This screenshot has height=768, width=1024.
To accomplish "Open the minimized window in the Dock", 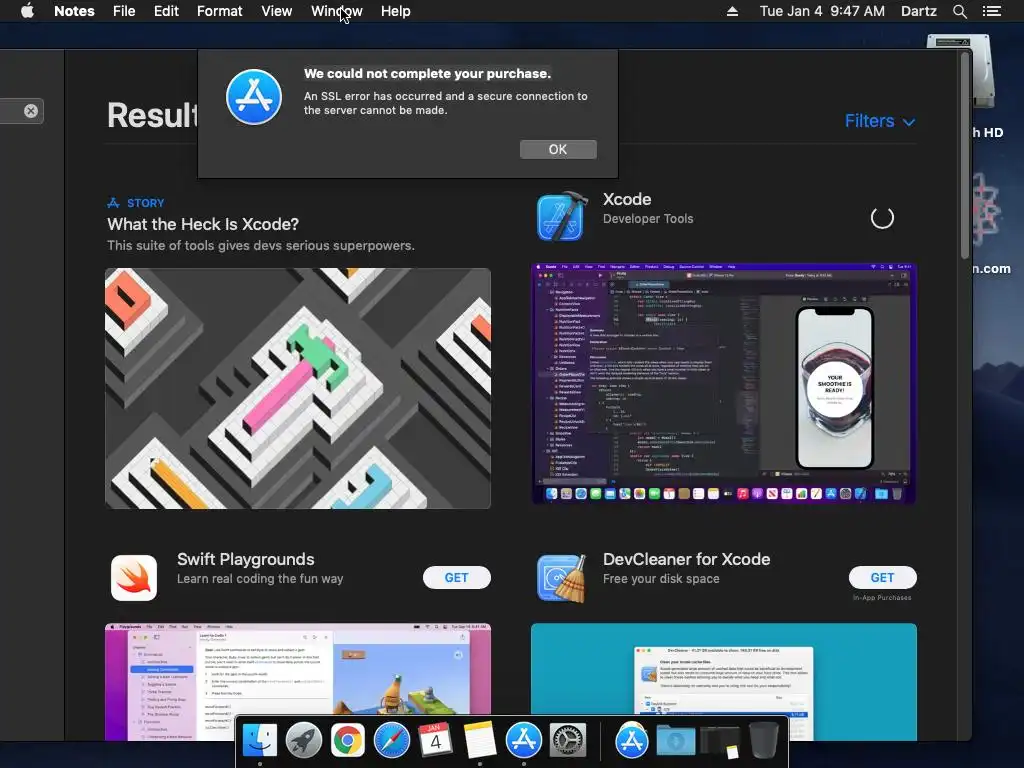I will (720, 742).
